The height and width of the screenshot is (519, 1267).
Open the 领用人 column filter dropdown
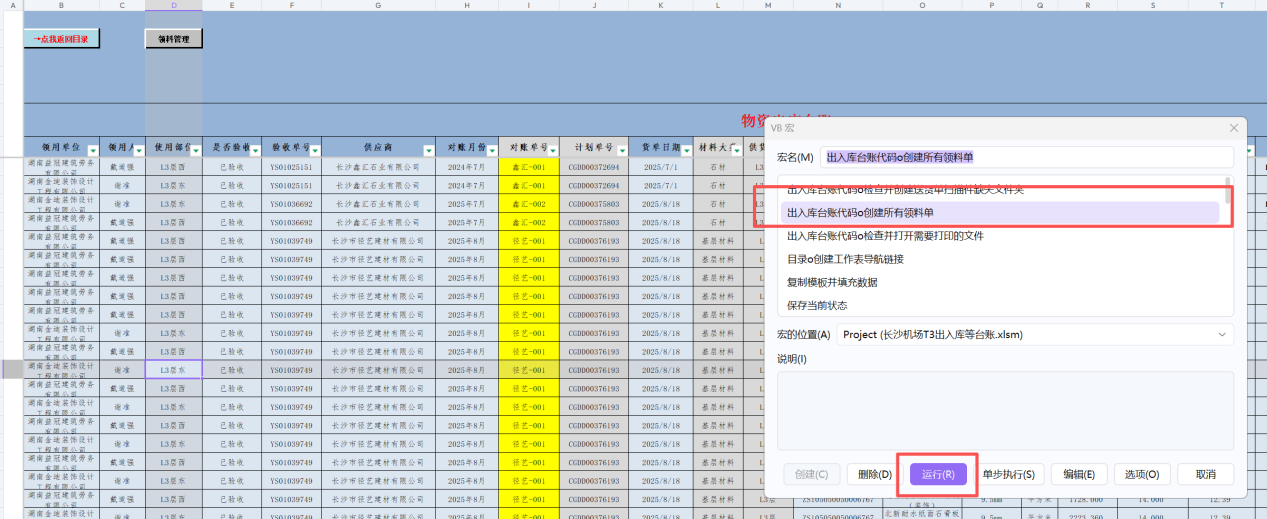(x=137, y=150)
